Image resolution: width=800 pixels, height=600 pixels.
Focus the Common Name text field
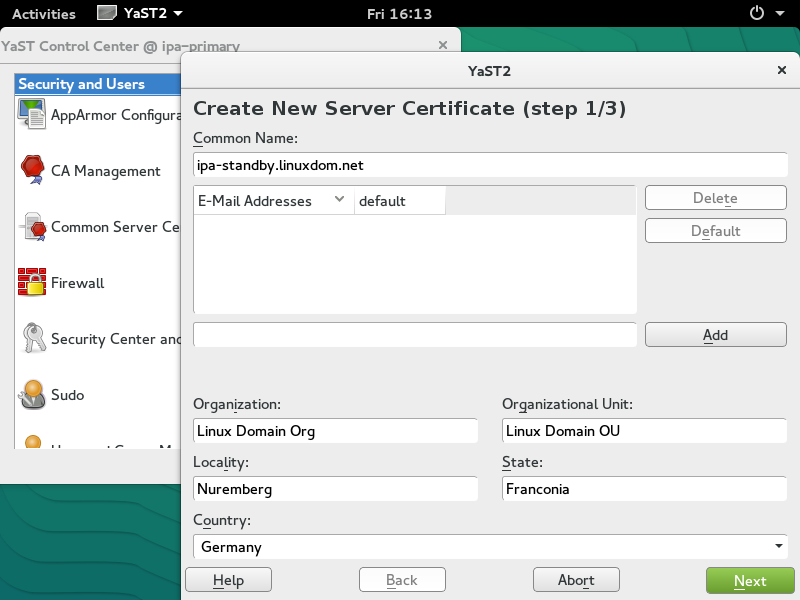[x=490, y=164]
